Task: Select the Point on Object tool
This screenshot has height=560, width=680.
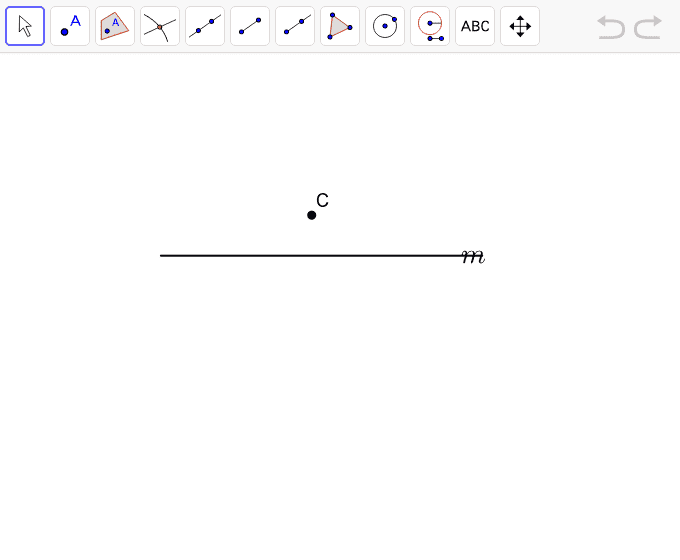Action: [x=115, y=26]
